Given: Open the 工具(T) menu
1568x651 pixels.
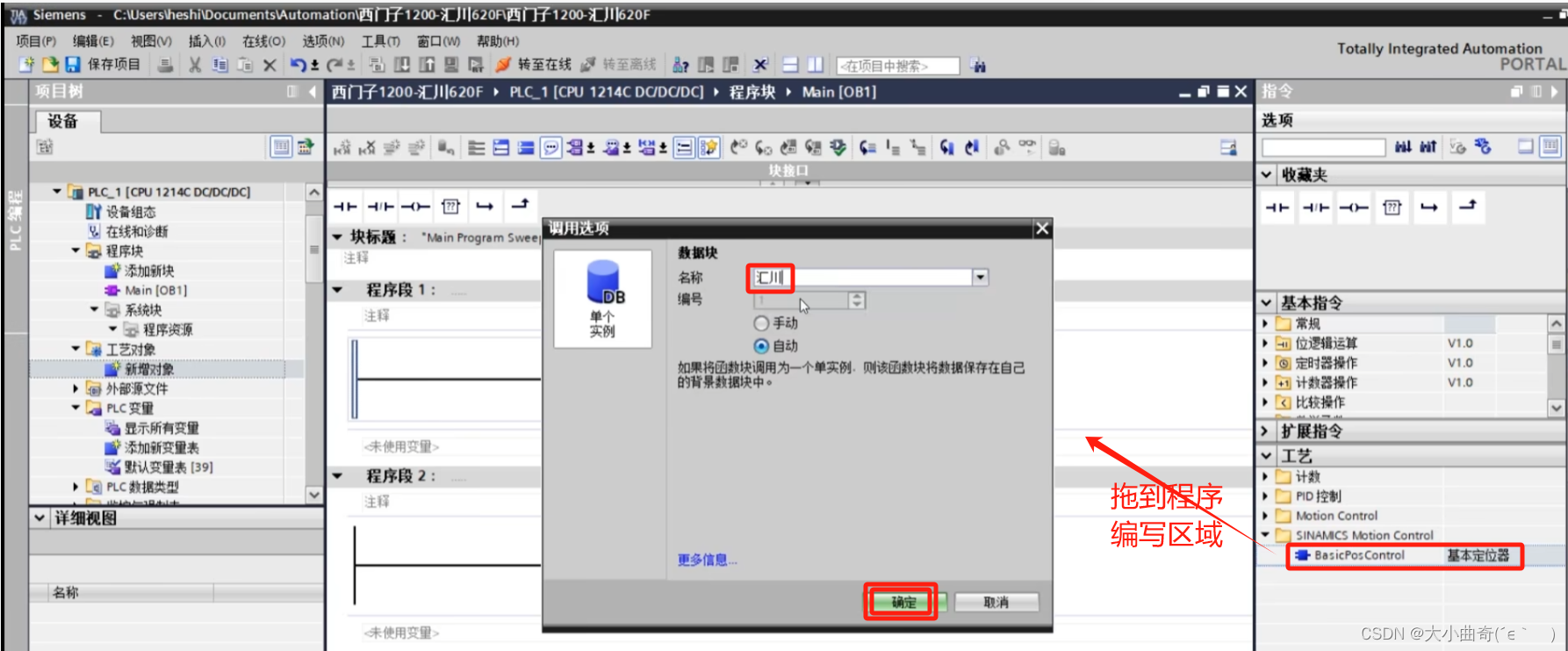Looking at the screenshot, I should pos(381,40).
